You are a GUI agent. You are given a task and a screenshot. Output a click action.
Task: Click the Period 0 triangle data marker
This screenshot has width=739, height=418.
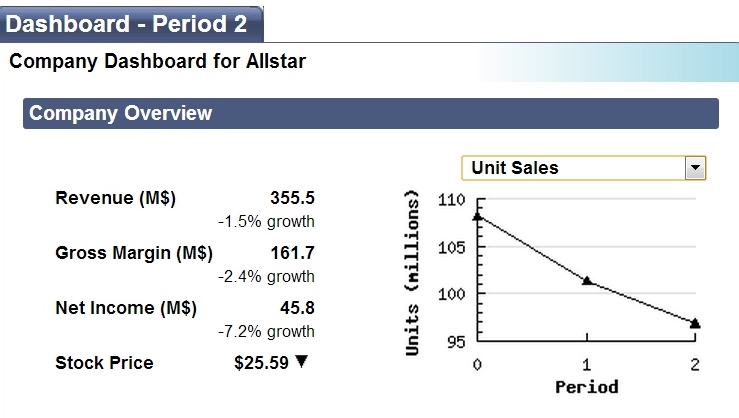[x=477, y=216]
